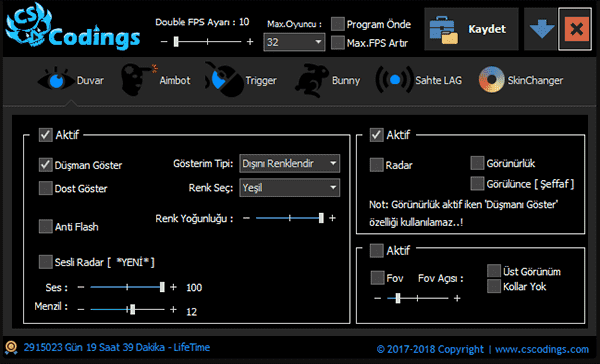This screenshot has width=600, height=364.
Task: Tick the Radar checkbox
Action: tap(377, 165)
